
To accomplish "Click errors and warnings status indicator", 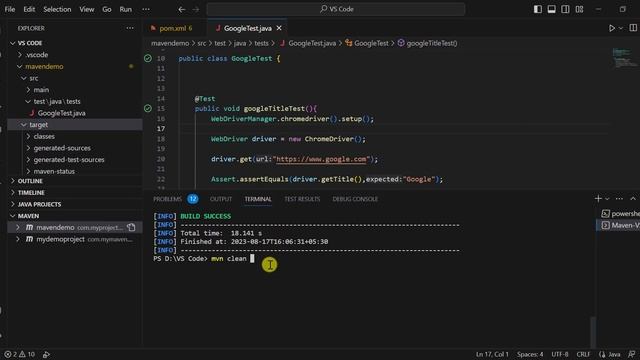I will pyautogui.click(x=20, y=354).
